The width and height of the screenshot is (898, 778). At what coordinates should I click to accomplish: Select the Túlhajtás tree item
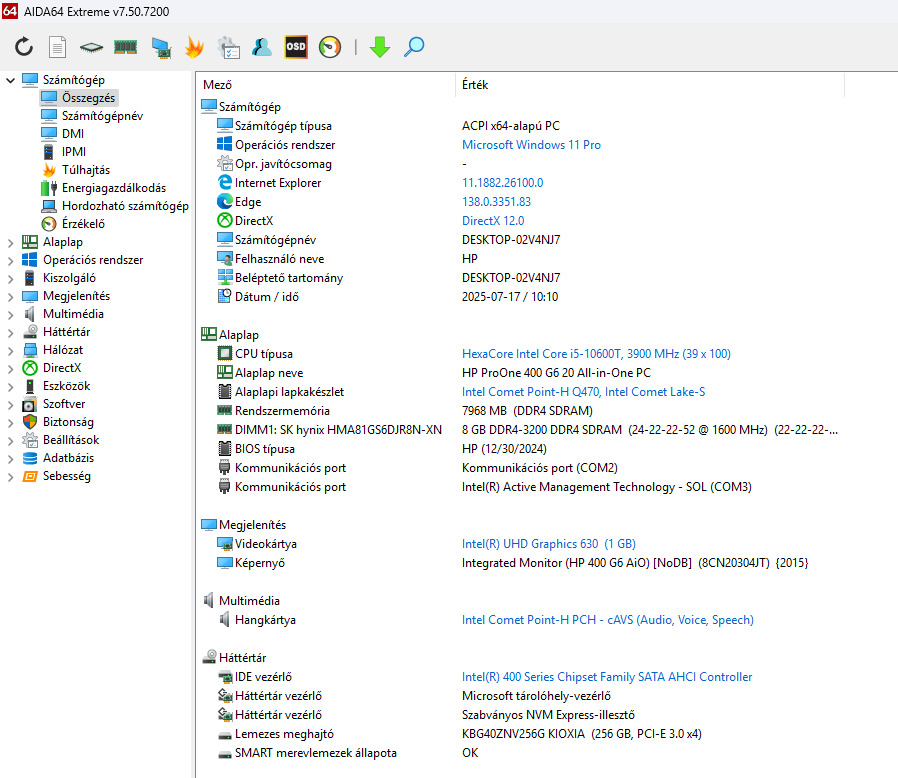pyautogui.click(x=86, y=170)
